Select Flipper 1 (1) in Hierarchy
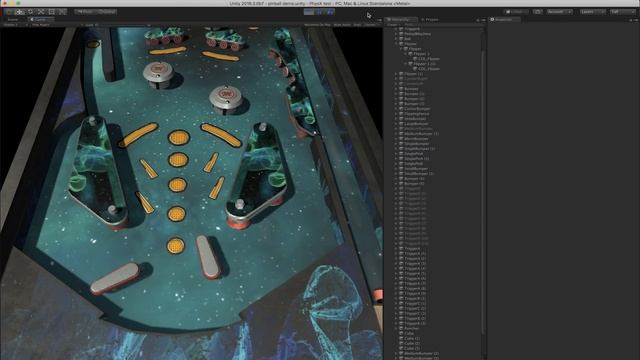This screenshot has height=360, width=640. coord(424,64)
